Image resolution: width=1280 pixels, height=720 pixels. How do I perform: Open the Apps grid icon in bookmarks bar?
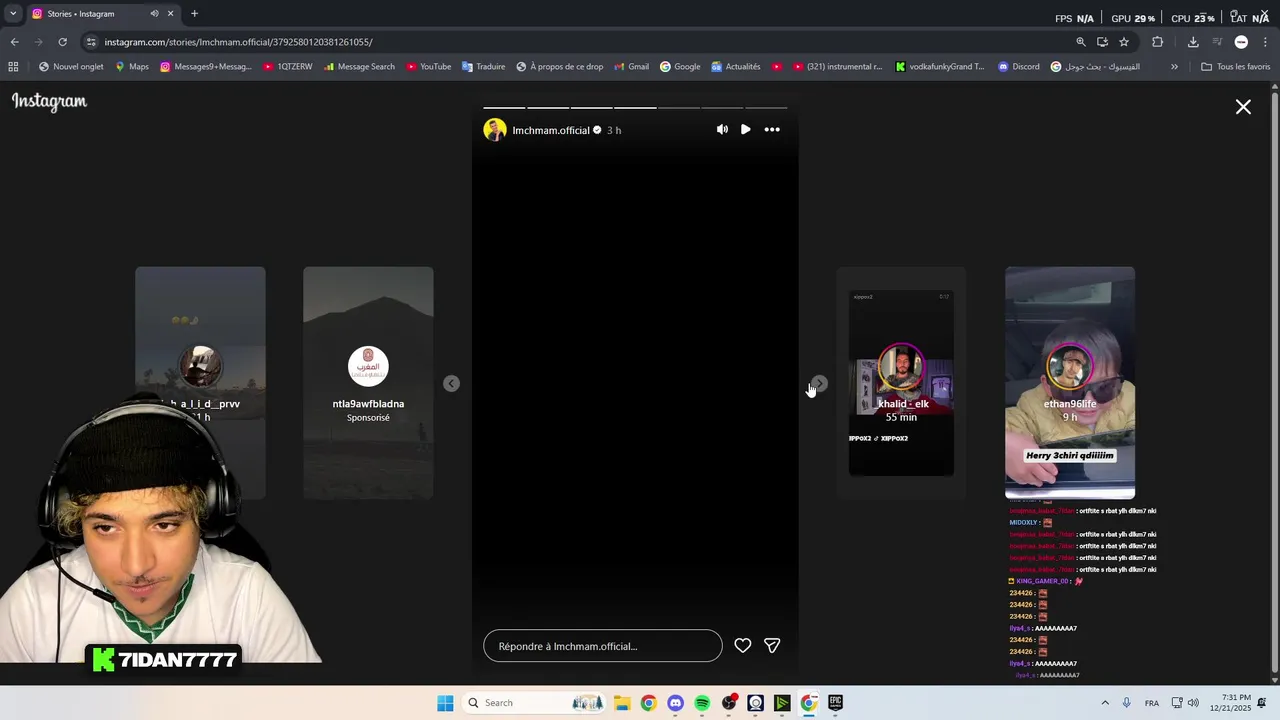[13, 67]
